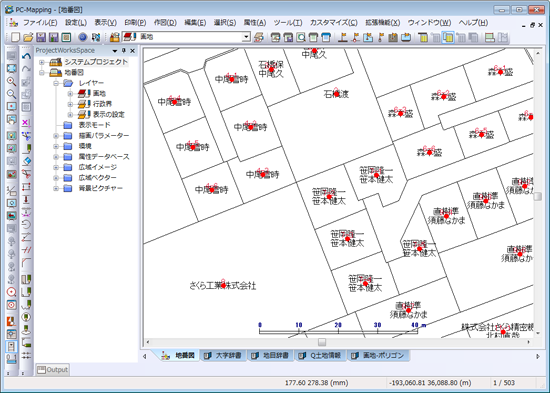Switch to the 画地-ポリゴン tab
The height and width of the screenshot is (393, 550).
pos(378,356)
